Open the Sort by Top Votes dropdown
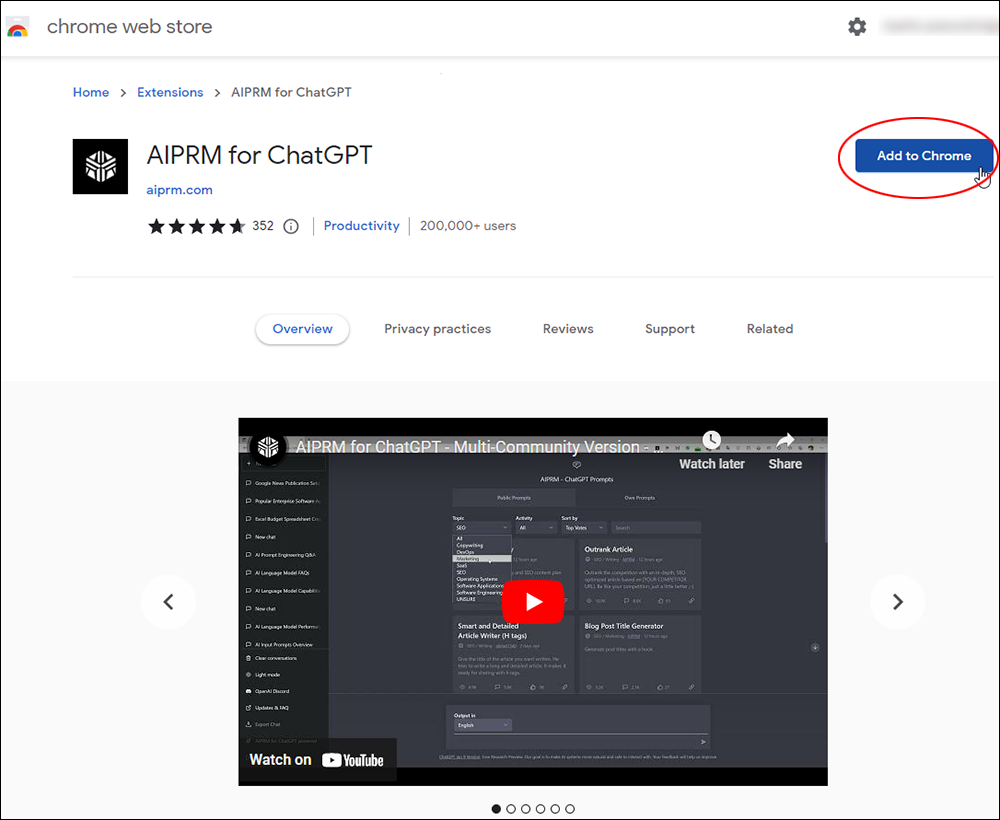Screen dimensions: 1000x820 pos(584,528)
